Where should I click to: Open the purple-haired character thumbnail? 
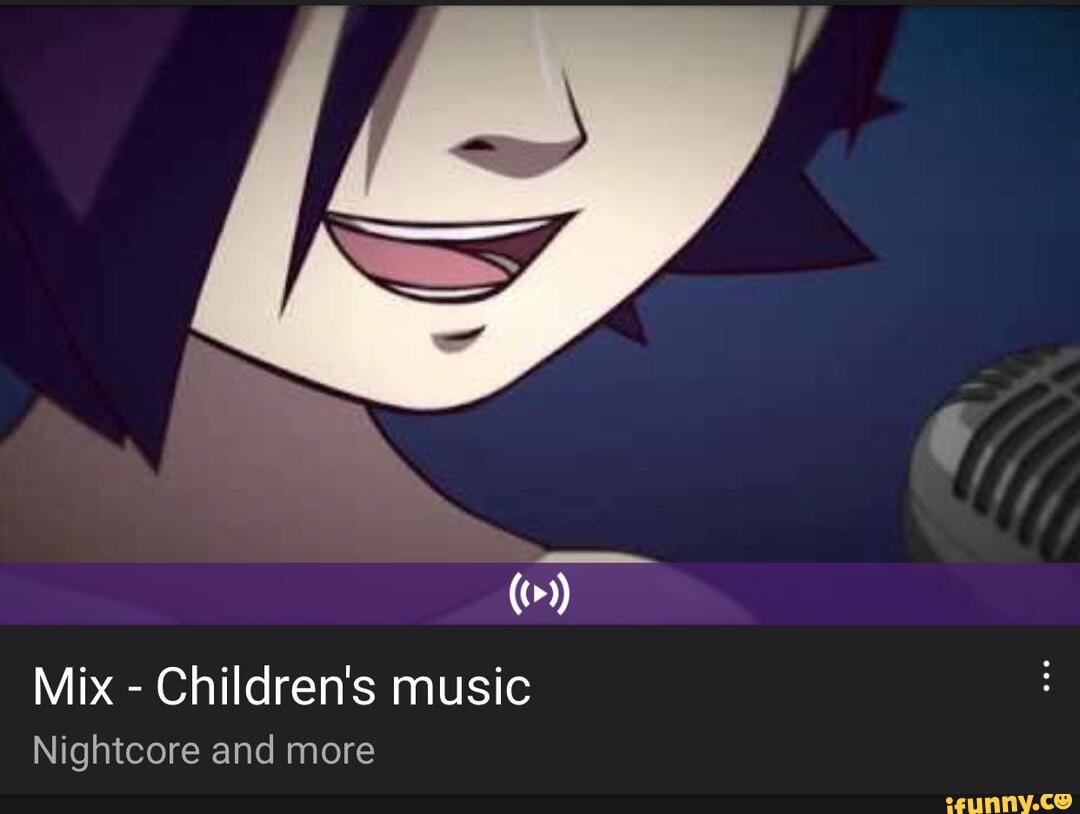click(x=540, y=313)
